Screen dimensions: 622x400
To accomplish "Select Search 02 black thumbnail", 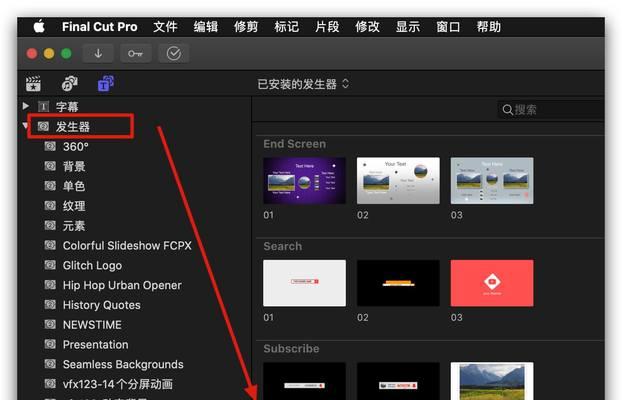I will pos(398,283).
